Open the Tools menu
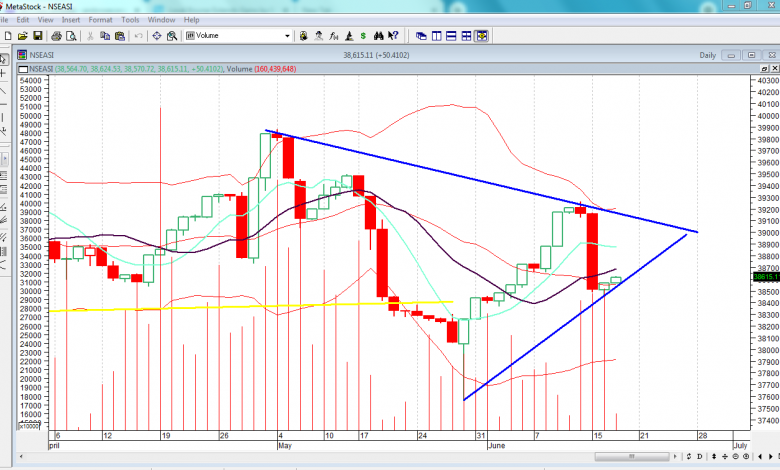This screenshot has width=780, height=470. [130, 19]
